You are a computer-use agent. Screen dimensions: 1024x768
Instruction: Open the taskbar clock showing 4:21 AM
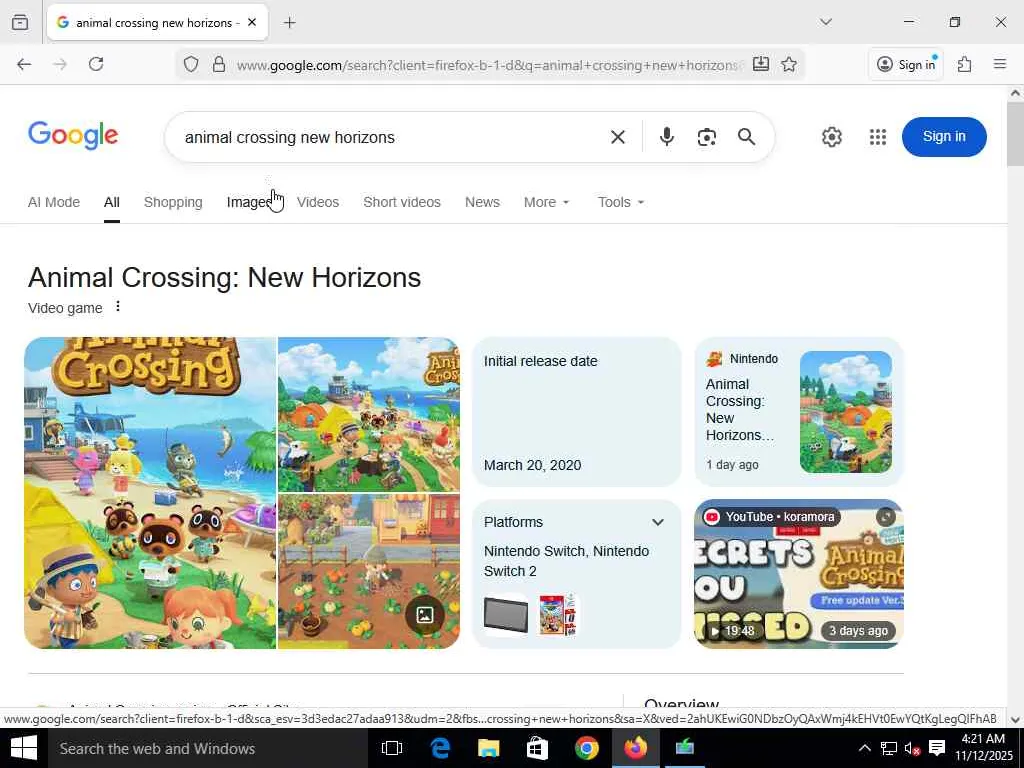(984, 747)
